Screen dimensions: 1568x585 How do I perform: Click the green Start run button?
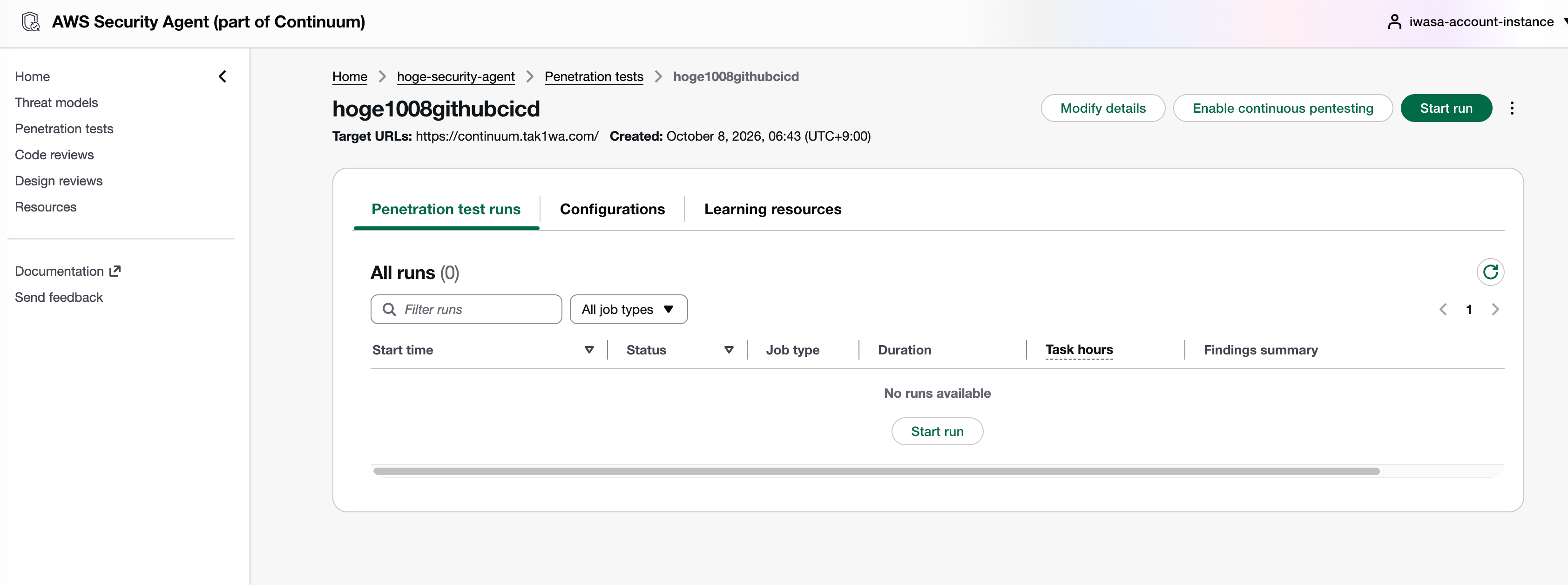pos(1446,109)
